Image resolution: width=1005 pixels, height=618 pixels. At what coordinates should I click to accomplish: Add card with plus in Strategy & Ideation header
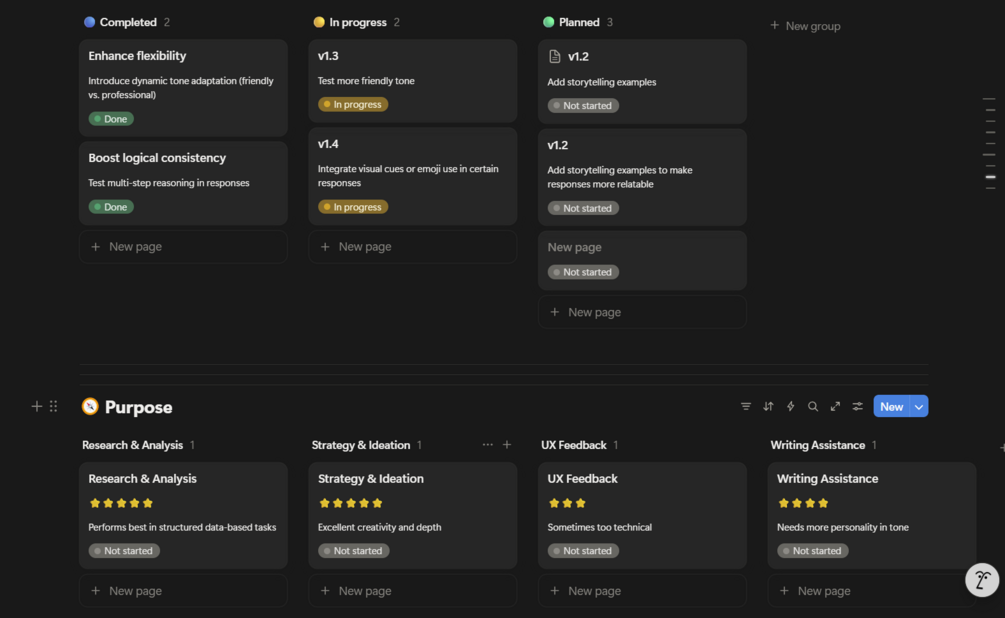pyautogui.click(x=507, y=445)
